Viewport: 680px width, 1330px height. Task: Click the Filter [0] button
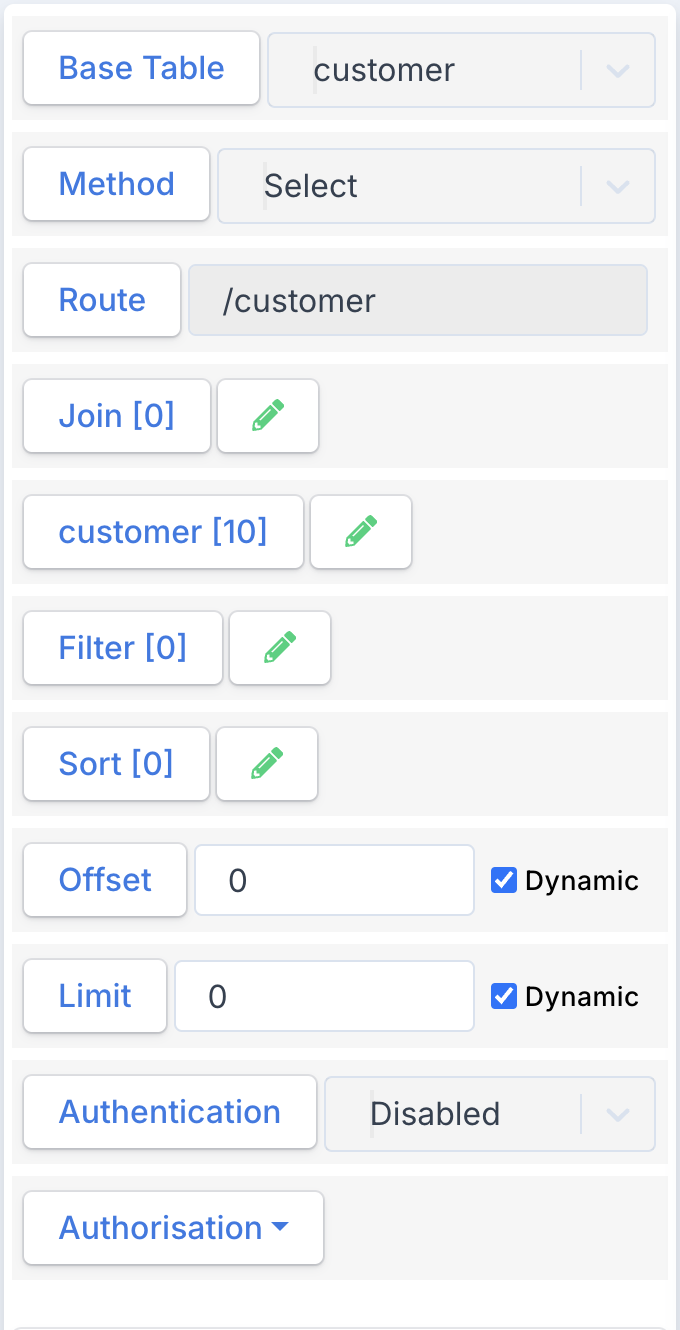pyautogui.click(x=122, y=648)
